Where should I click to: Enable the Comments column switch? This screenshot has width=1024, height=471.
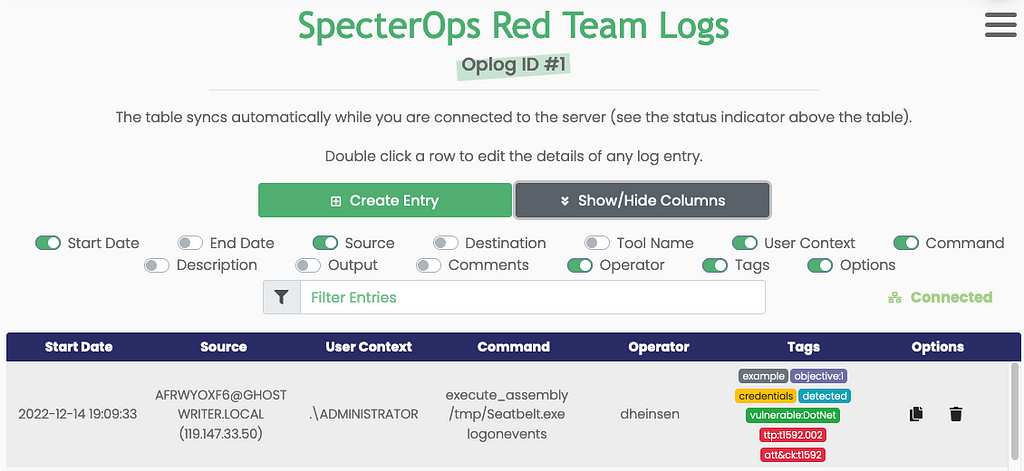tap(429, 265)
